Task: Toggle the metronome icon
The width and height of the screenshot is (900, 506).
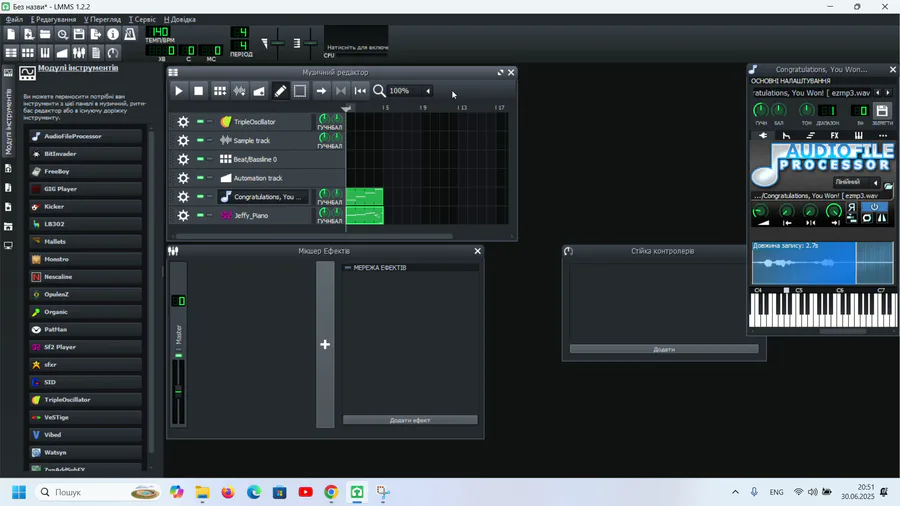Action: point(130,34)
